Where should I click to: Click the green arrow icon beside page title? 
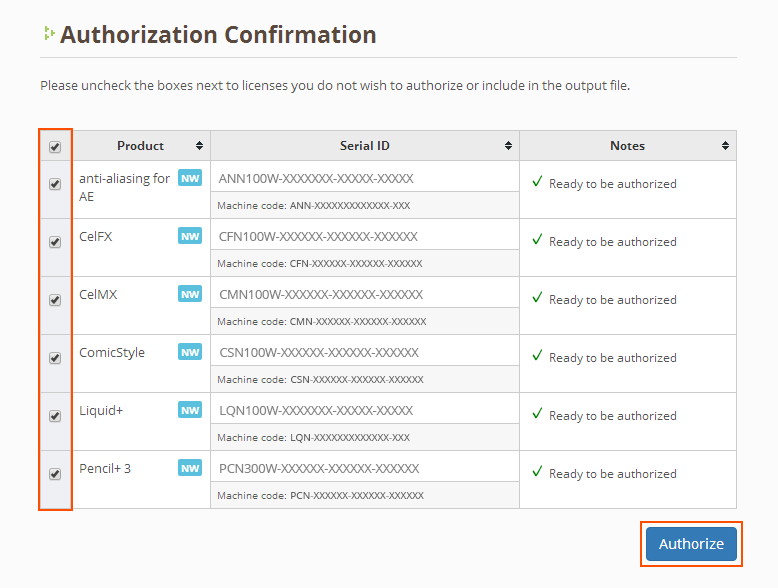click(x=48, y=34)
